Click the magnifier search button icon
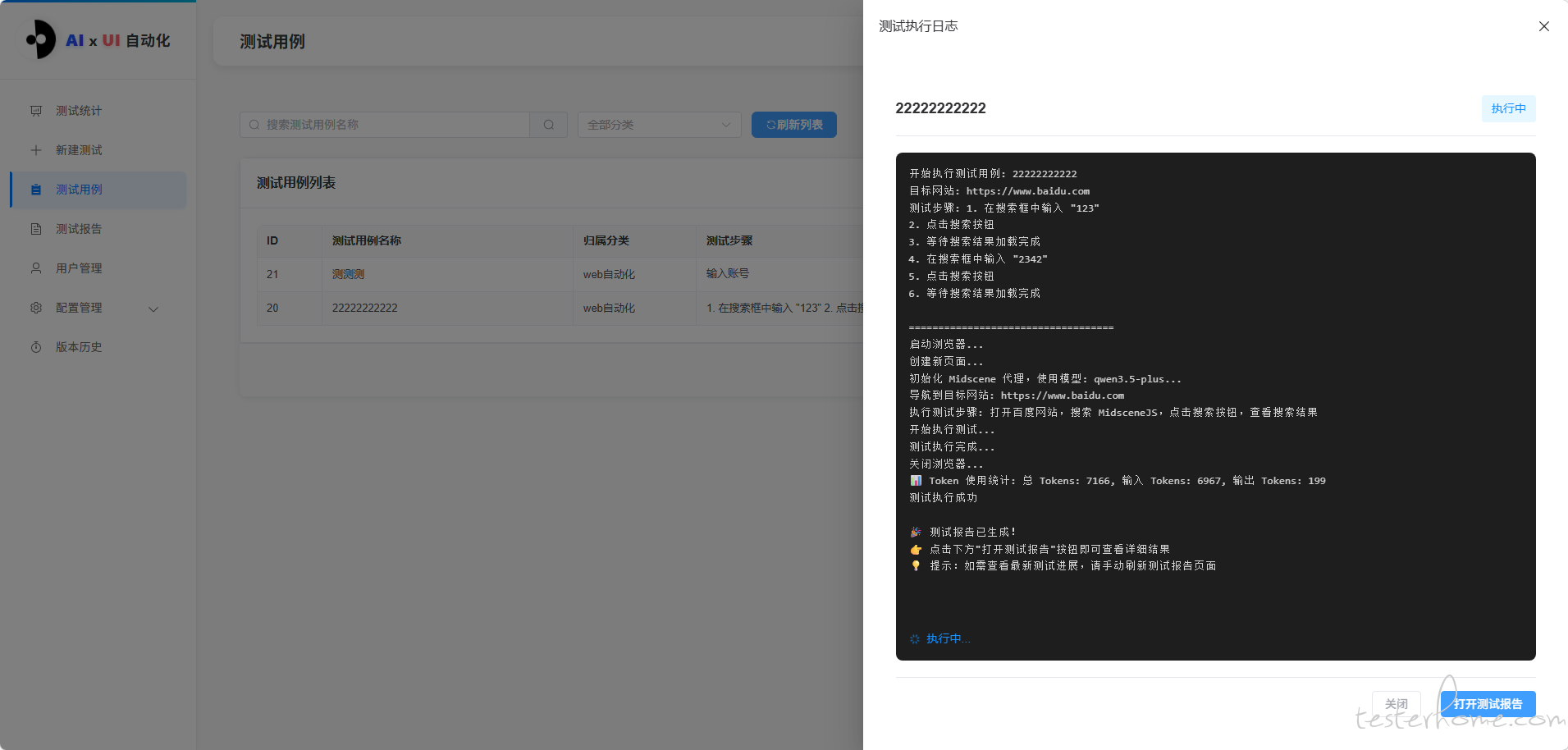The width and height of the screenshot is (1568, 750). (x=548, y=125)
